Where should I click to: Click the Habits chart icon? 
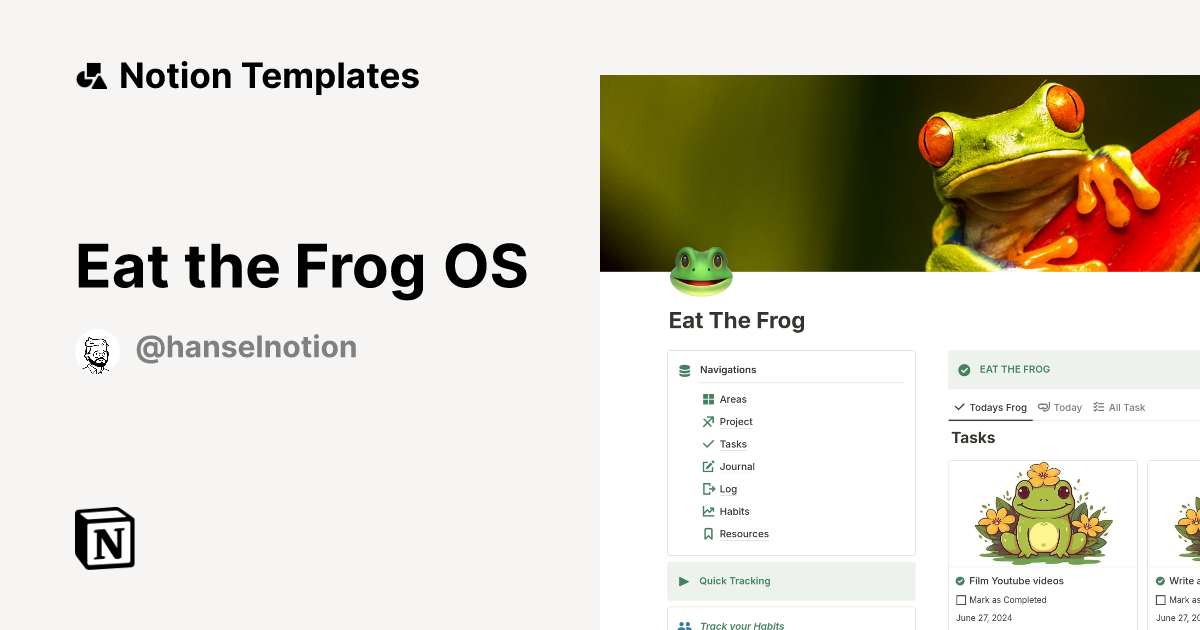coord(708,511)
